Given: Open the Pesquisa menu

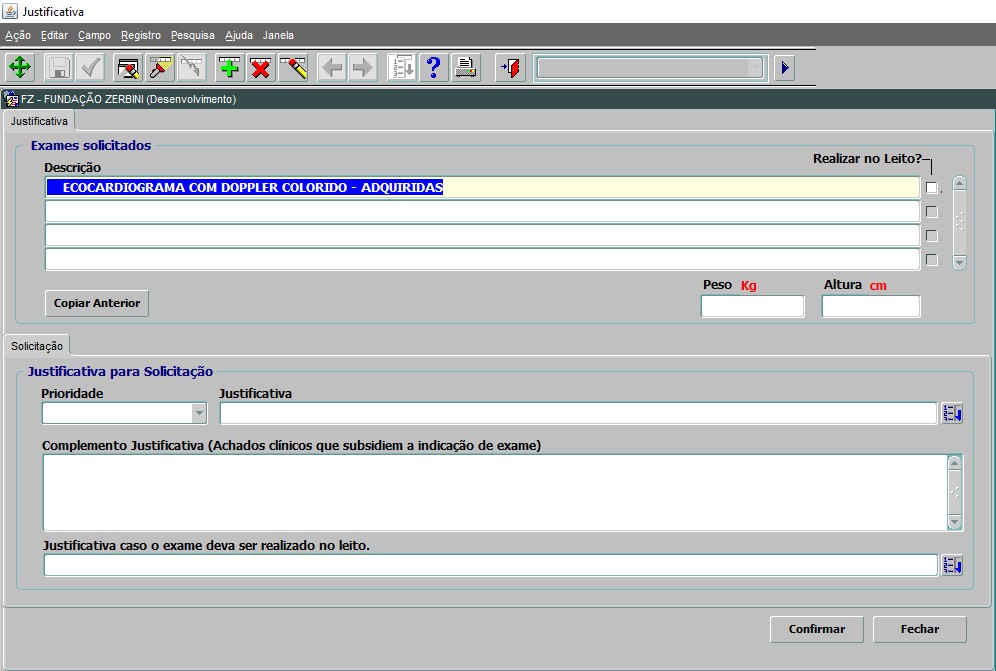Looking at the screenshot, I should point(192,36).
